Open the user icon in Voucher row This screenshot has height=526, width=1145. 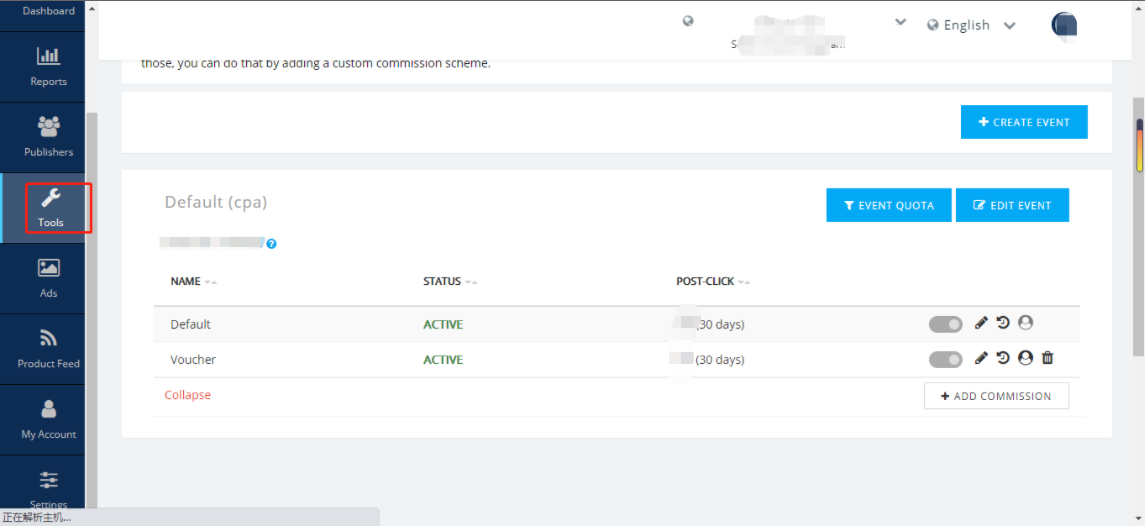point(1025,358)
